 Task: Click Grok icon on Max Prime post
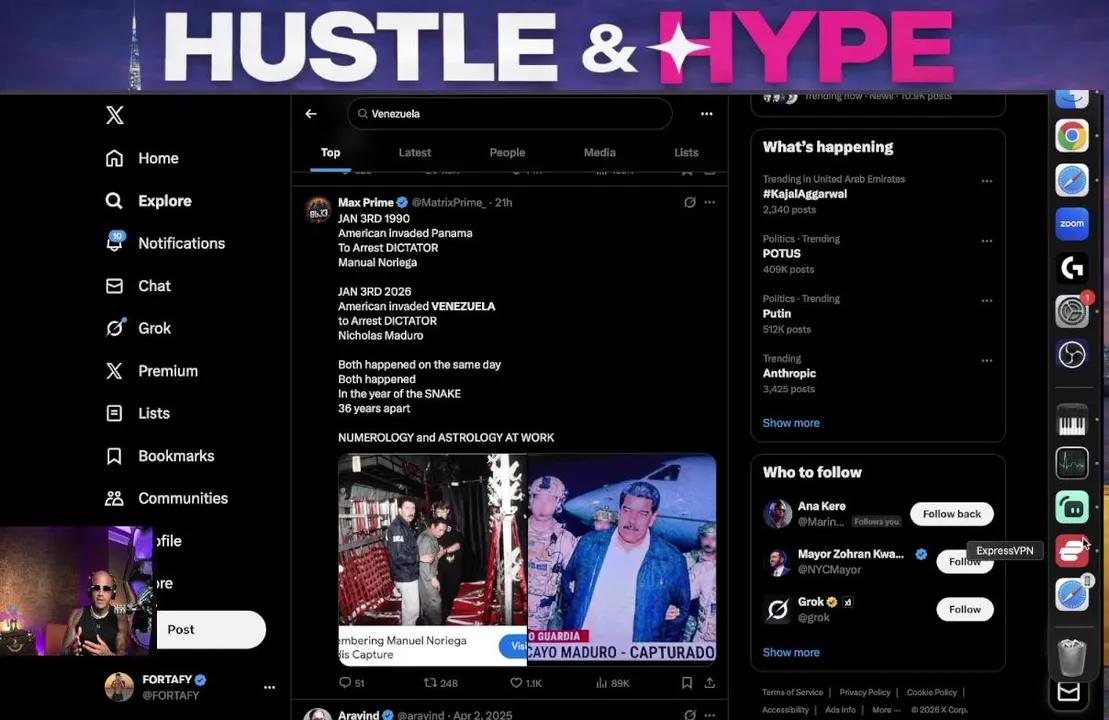[690, 202]
